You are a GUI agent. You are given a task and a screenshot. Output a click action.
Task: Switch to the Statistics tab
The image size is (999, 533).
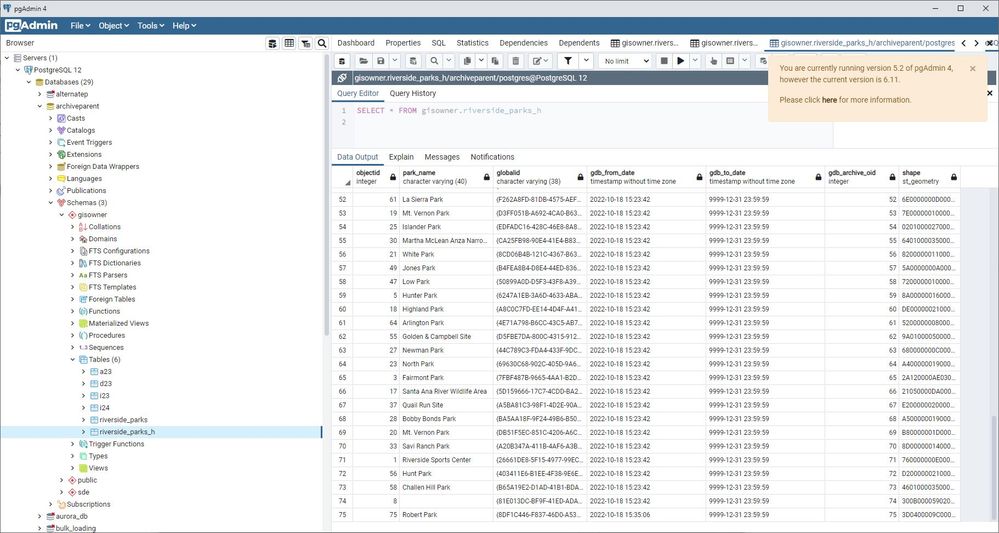coord(472,43)
